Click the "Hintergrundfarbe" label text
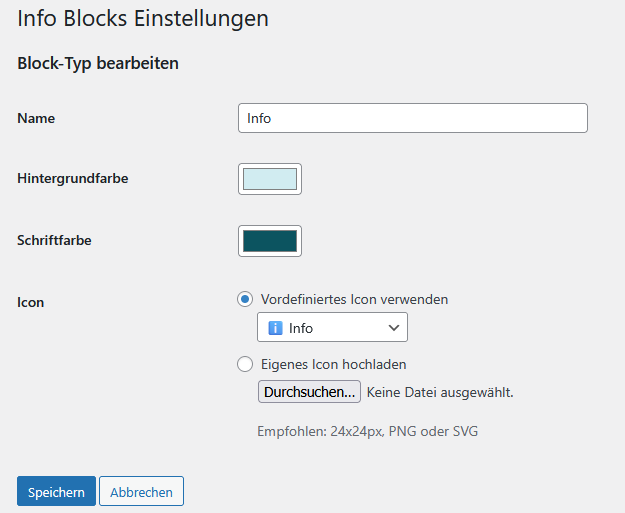Image resolution: width=625 pixels, height=513 pixels. tap(73, 179)
